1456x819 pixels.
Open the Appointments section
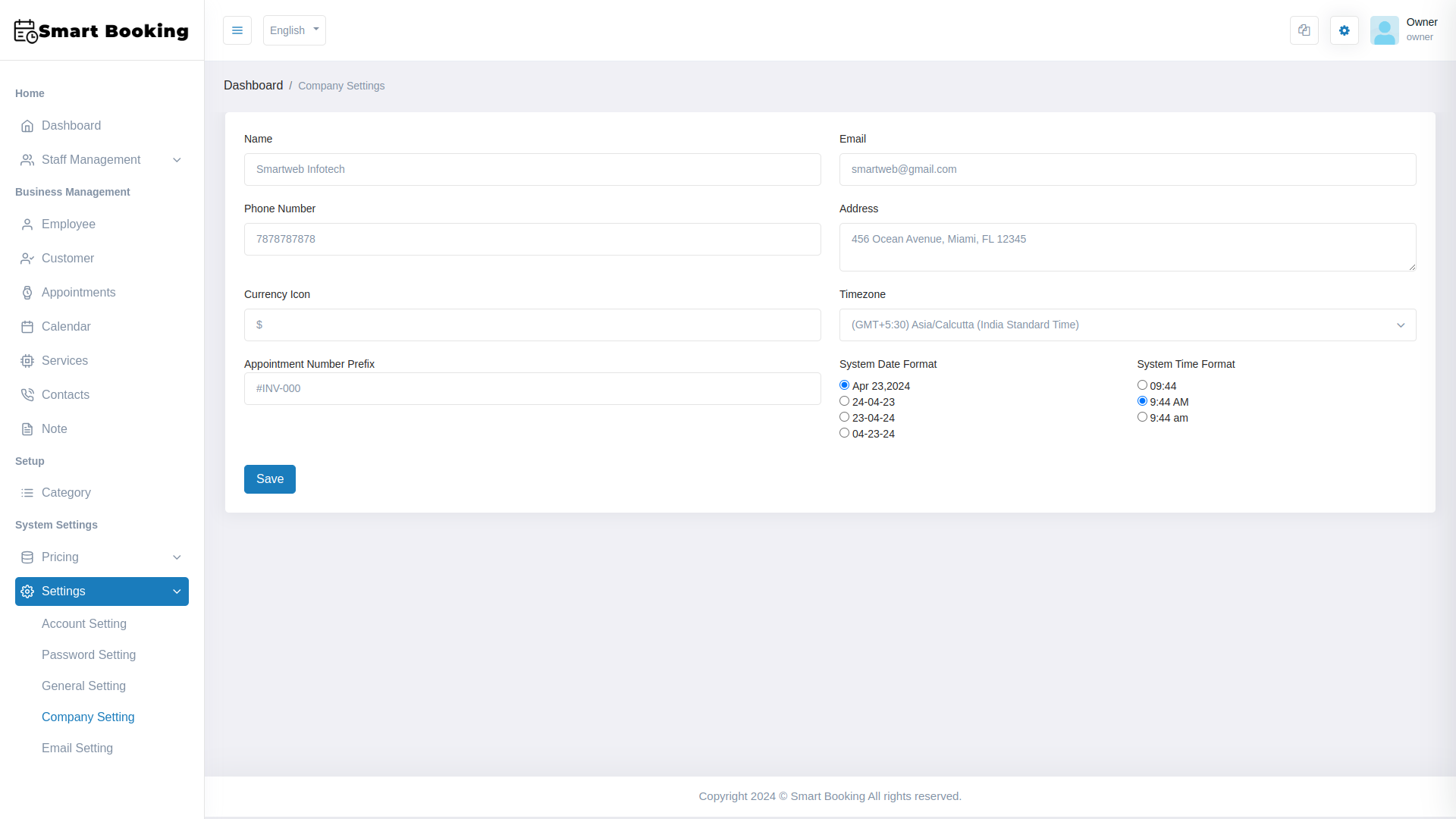(x=79, y=292)
